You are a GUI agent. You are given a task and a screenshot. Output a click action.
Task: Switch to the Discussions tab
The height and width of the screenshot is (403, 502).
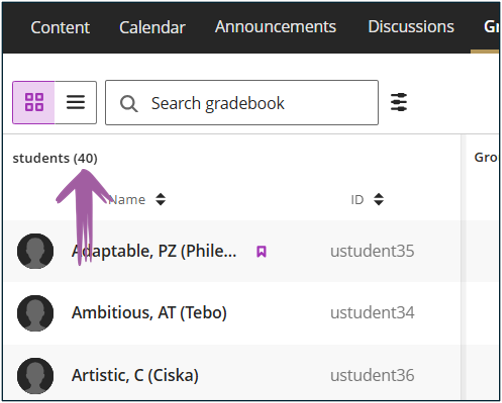point(411,27)
